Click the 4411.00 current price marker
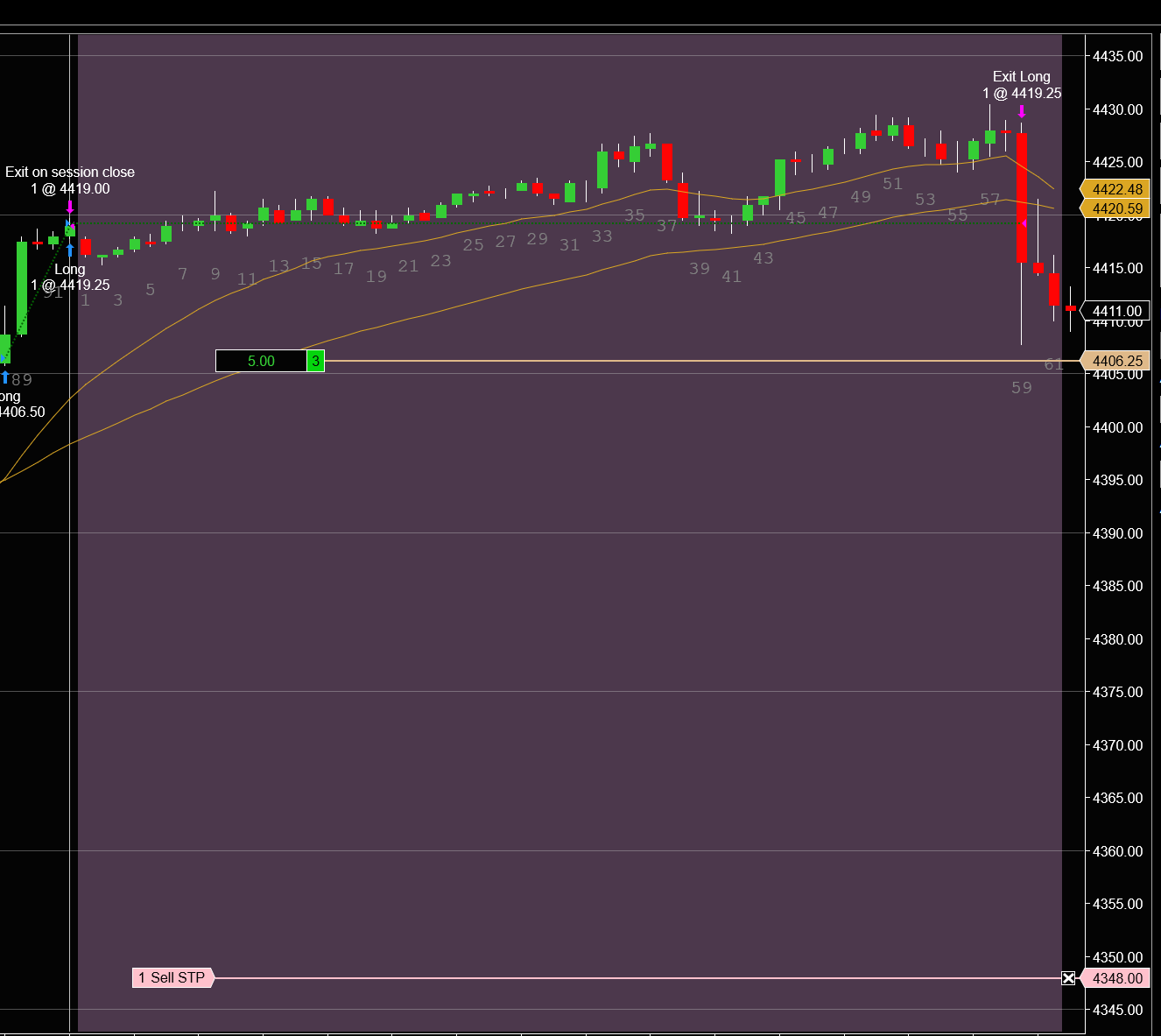Screen dimensions: 1161x1036 coord(1115,311)
